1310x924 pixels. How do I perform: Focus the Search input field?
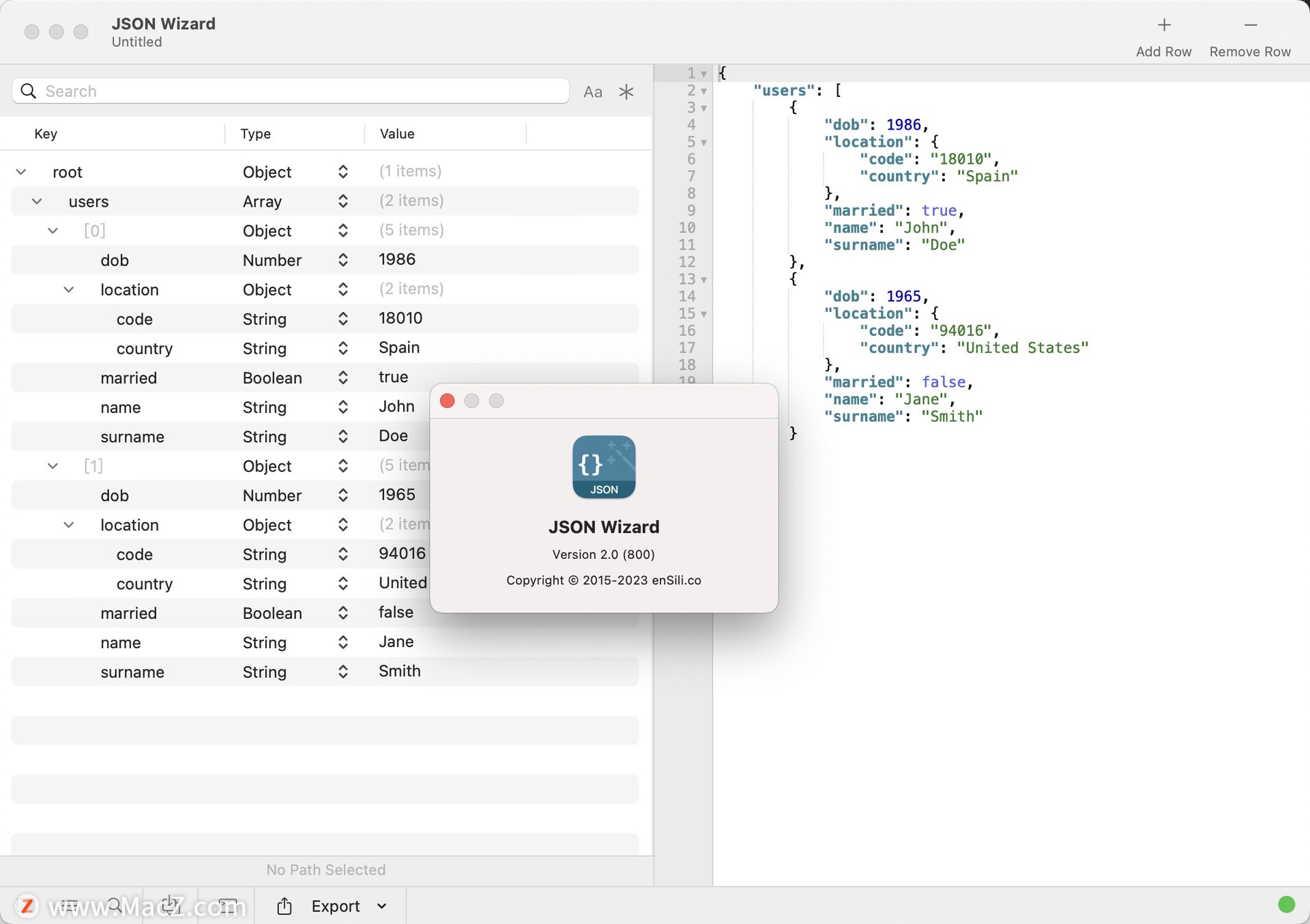(291, 91)
